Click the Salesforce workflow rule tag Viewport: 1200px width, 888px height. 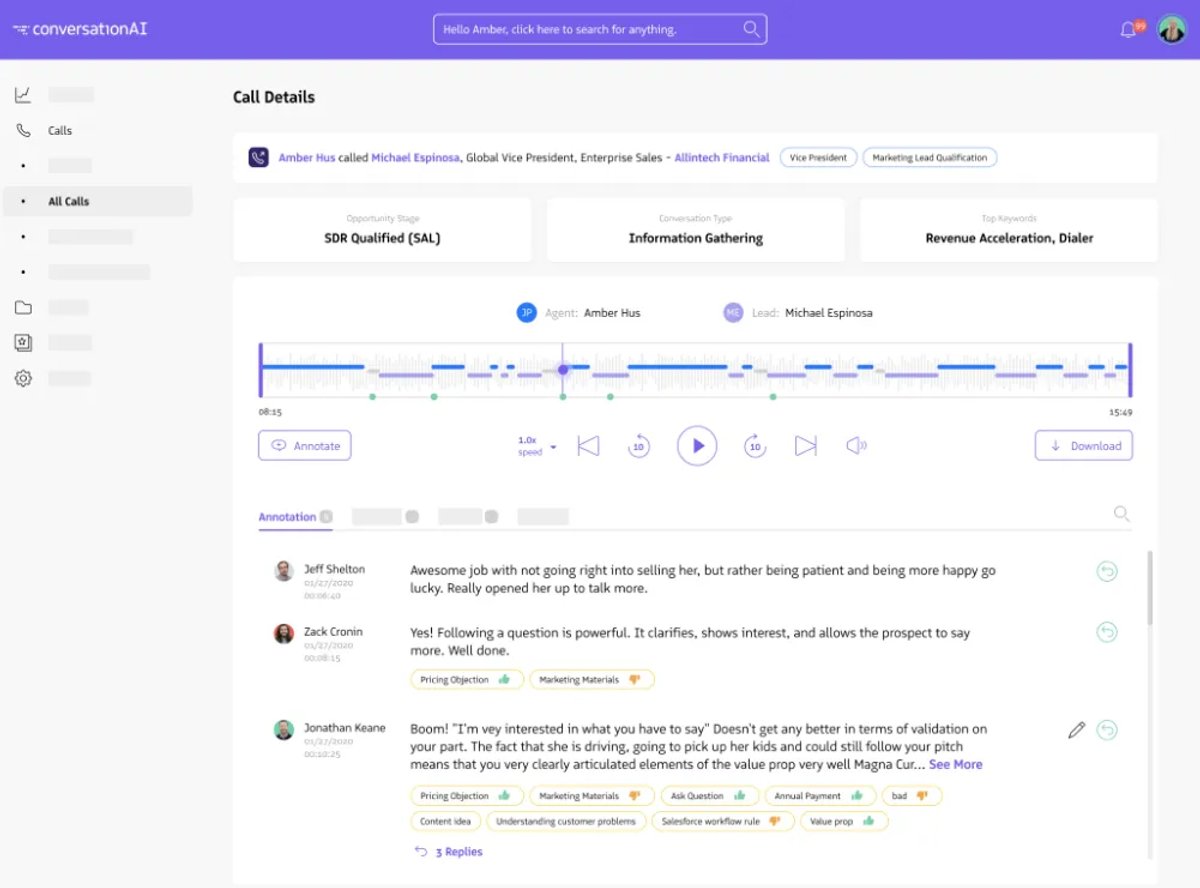[723, 822]
